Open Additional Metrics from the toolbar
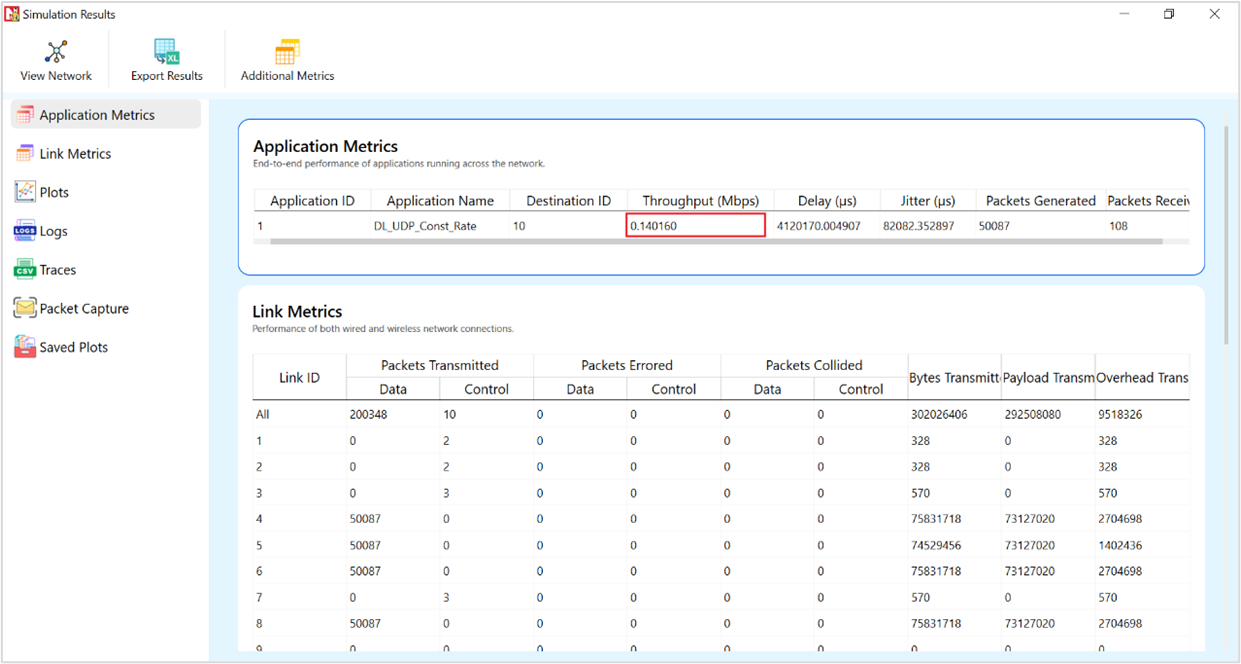 pyautogui.click(x=287, y=52)
